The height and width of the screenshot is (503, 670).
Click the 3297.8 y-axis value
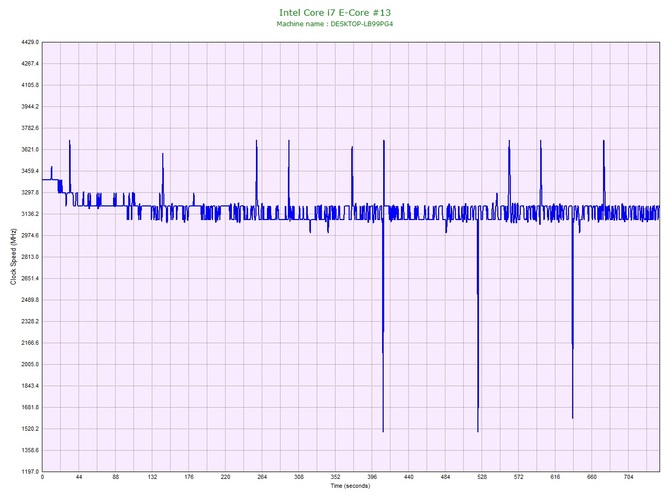(30, 193)
